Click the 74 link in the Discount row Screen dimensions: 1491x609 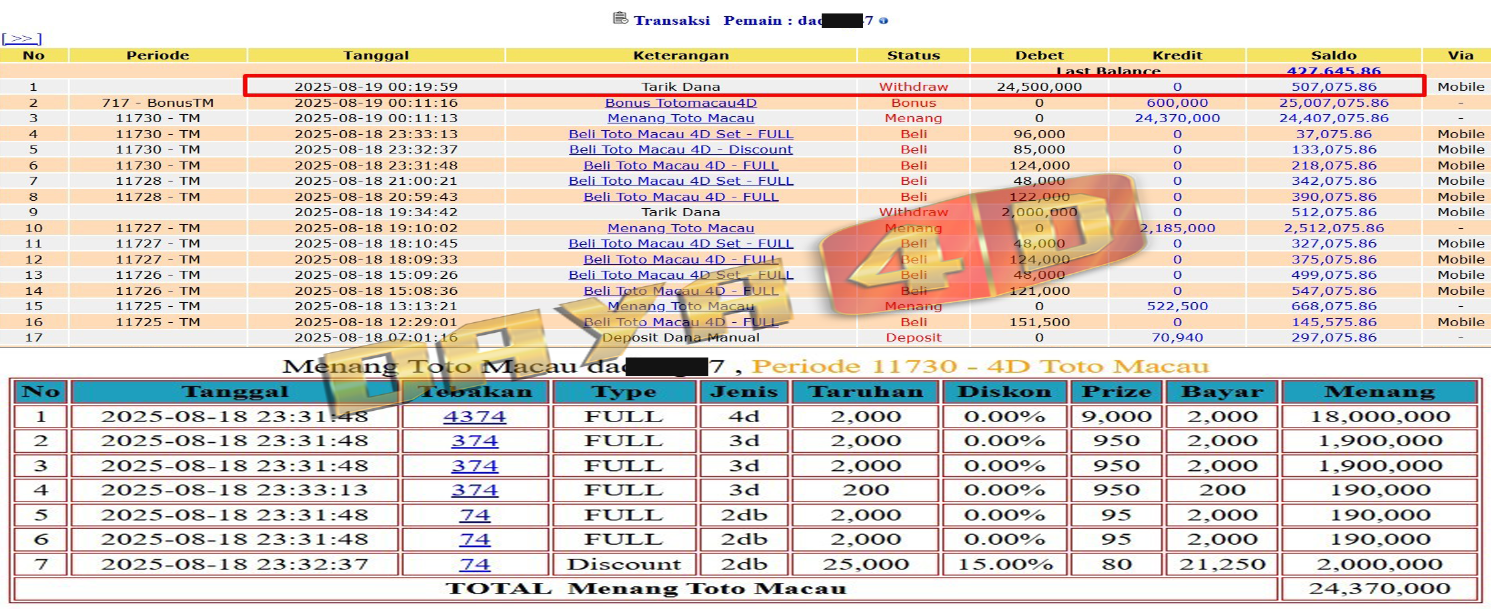point(474,564)
